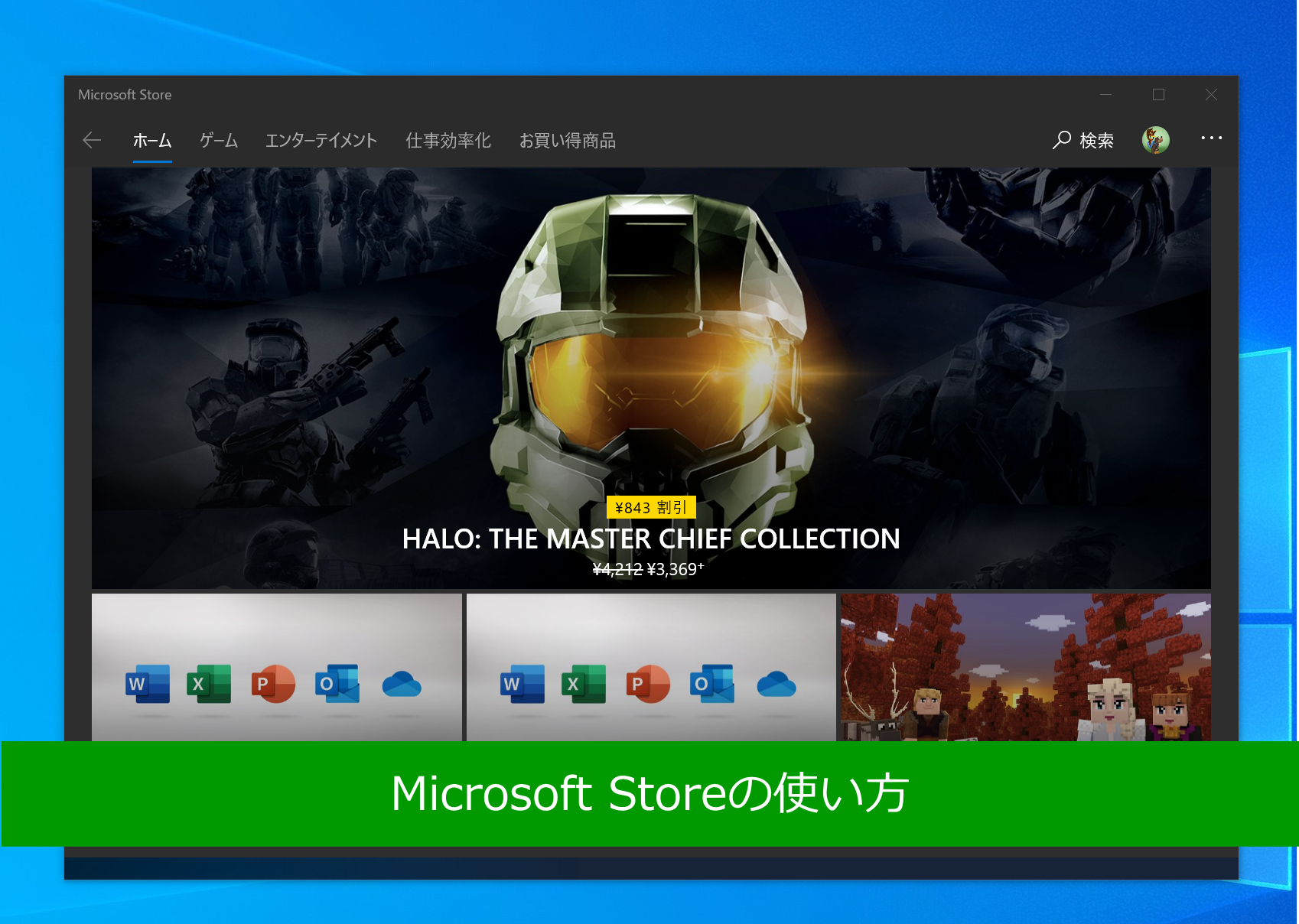Open the お買い得商品 tab
Image resolution: width=1299 pixels, height=924 pixels.
568,141
